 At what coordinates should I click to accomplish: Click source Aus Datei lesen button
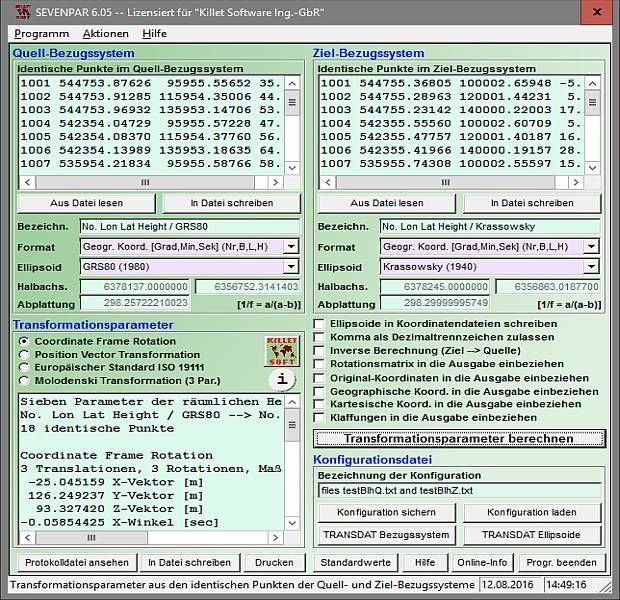(x=87, y=203)
